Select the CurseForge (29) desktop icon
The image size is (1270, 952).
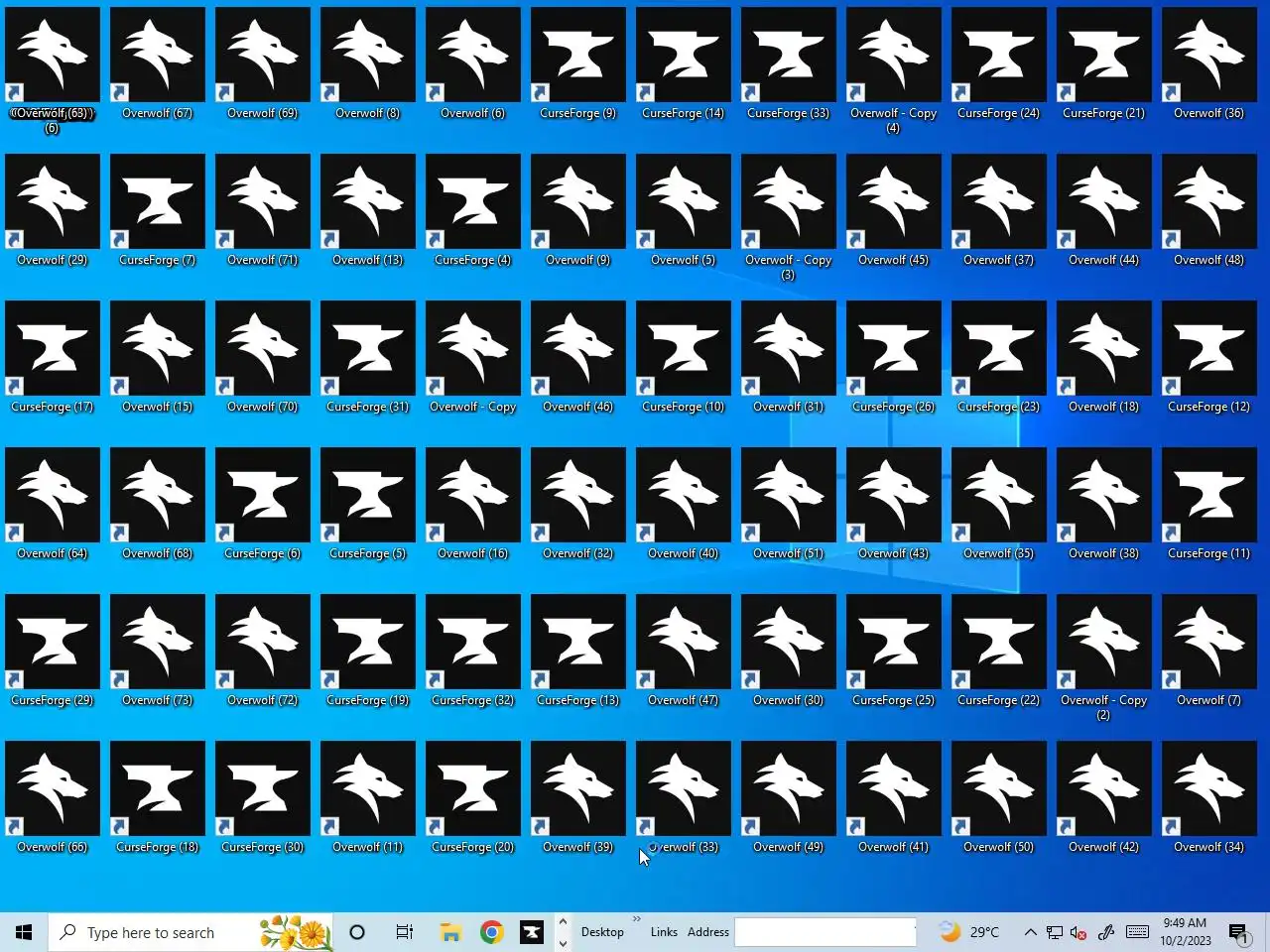(53, 652)
